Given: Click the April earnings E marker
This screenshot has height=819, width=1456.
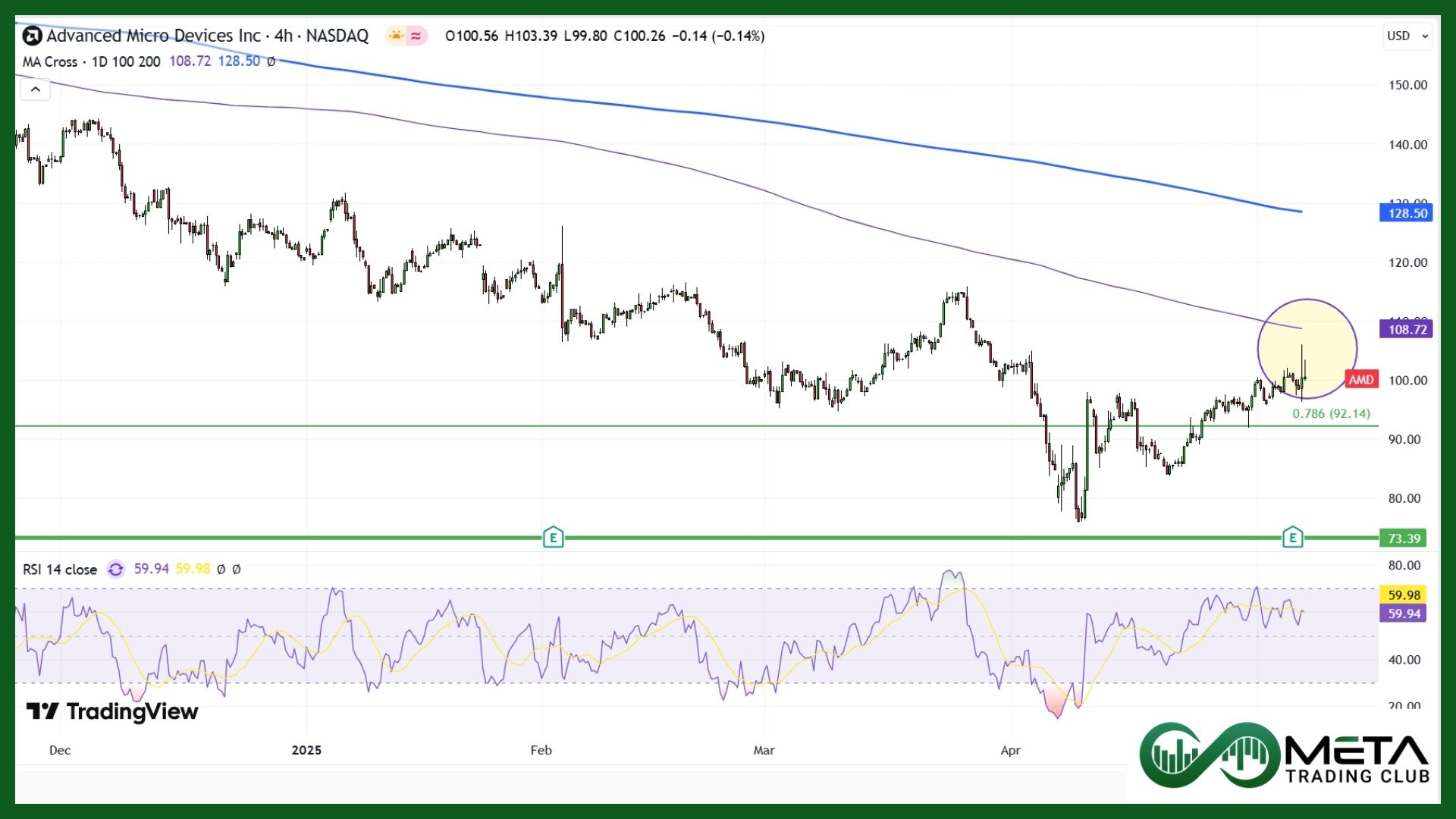Looking at the screenshot, I should pos(1293,538).
